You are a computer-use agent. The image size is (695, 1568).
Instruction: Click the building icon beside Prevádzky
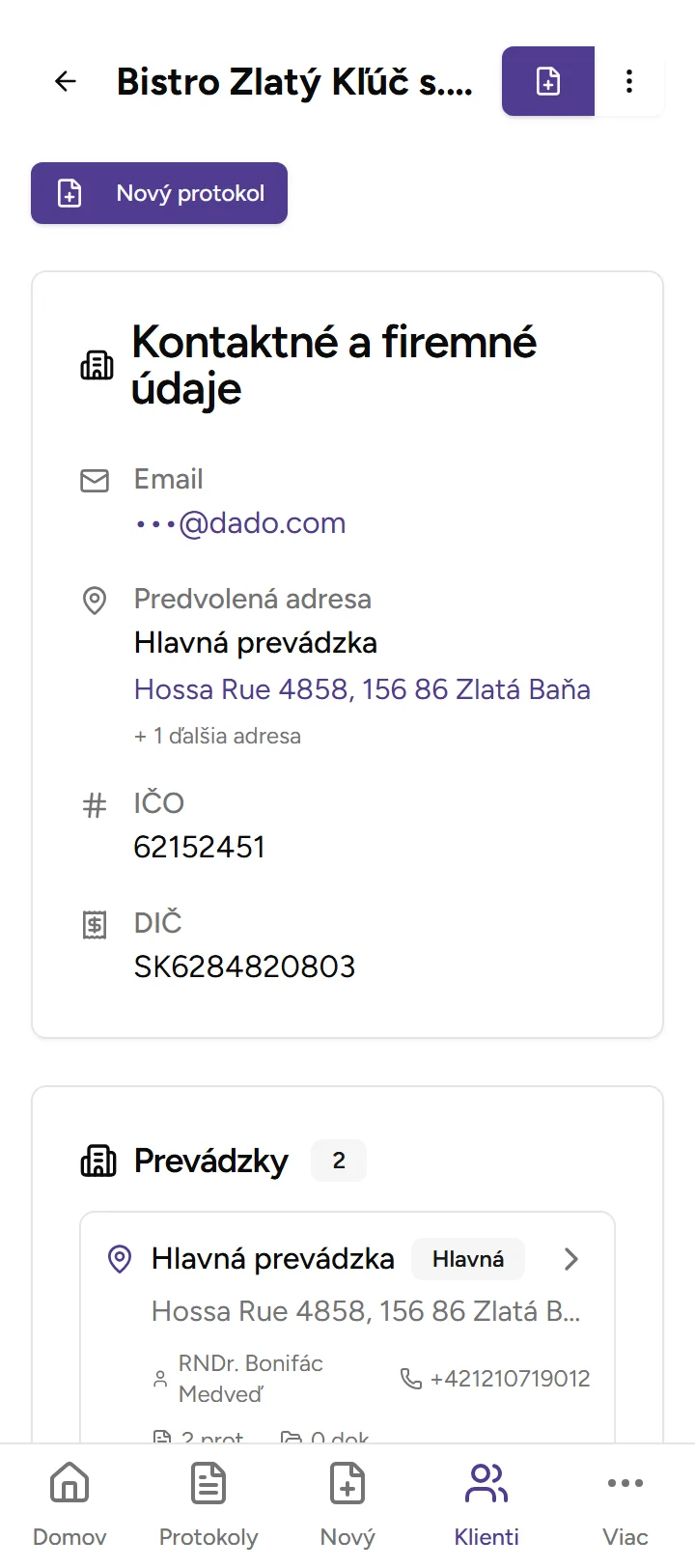click(97, 1161)
